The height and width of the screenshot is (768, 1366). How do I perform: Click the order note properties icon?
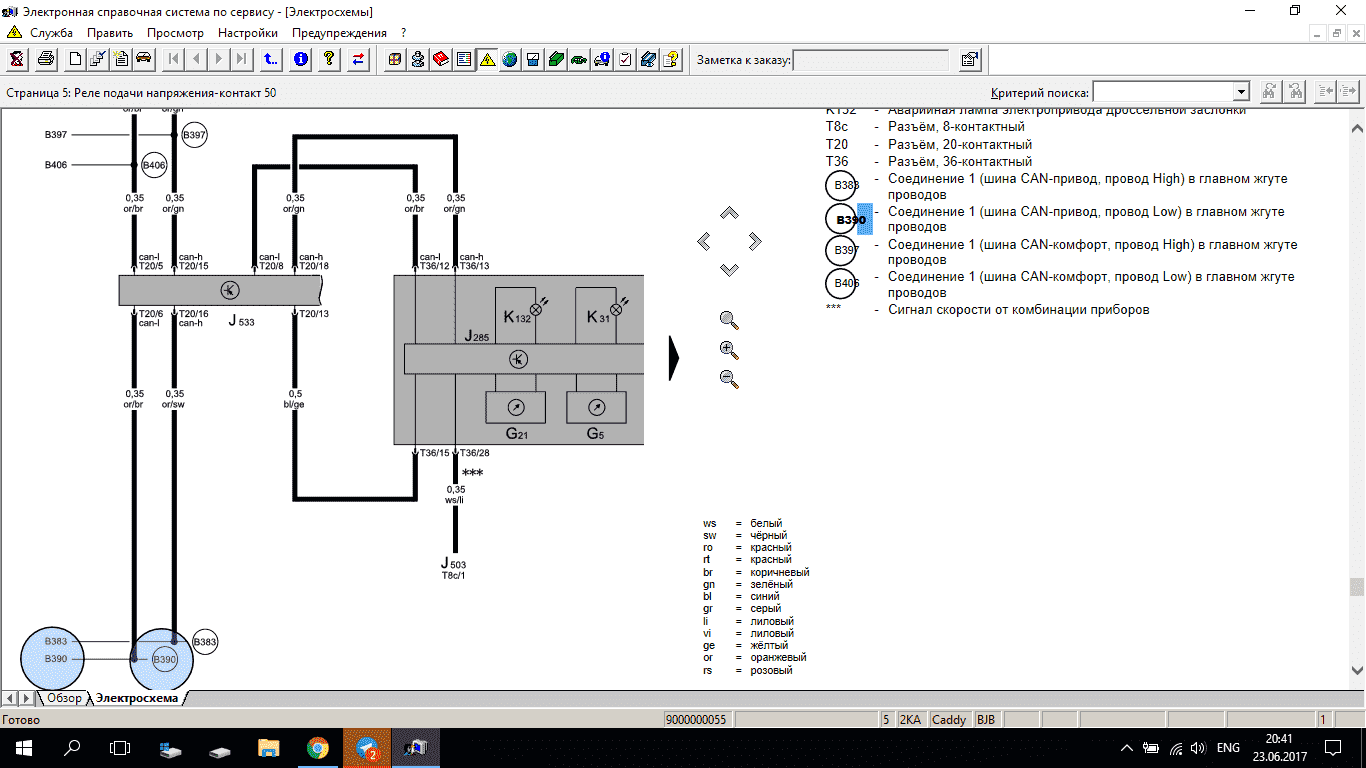coord(970,59)
